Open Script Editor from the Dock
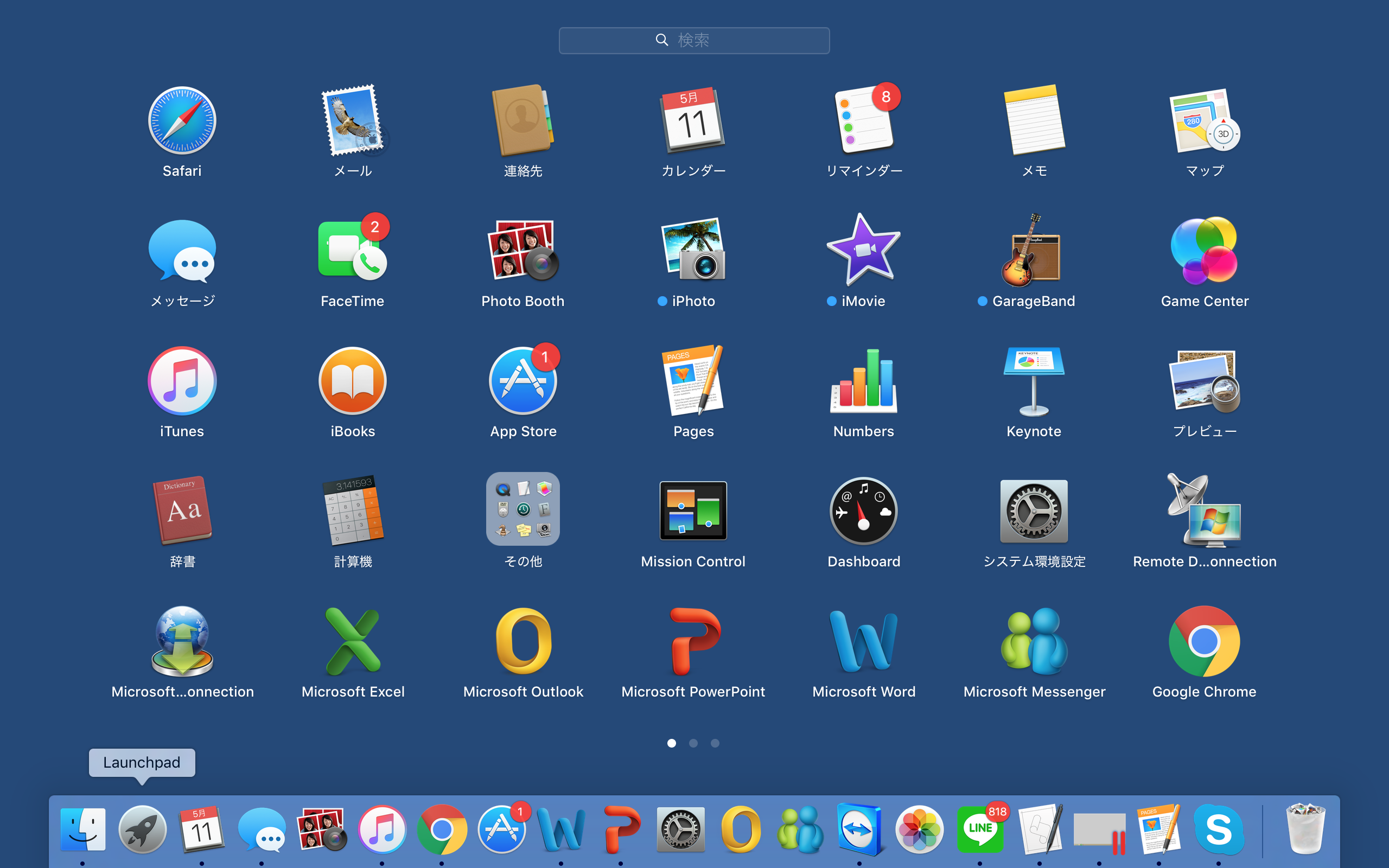1389x868 pixels. click(x=1040, y=829)
